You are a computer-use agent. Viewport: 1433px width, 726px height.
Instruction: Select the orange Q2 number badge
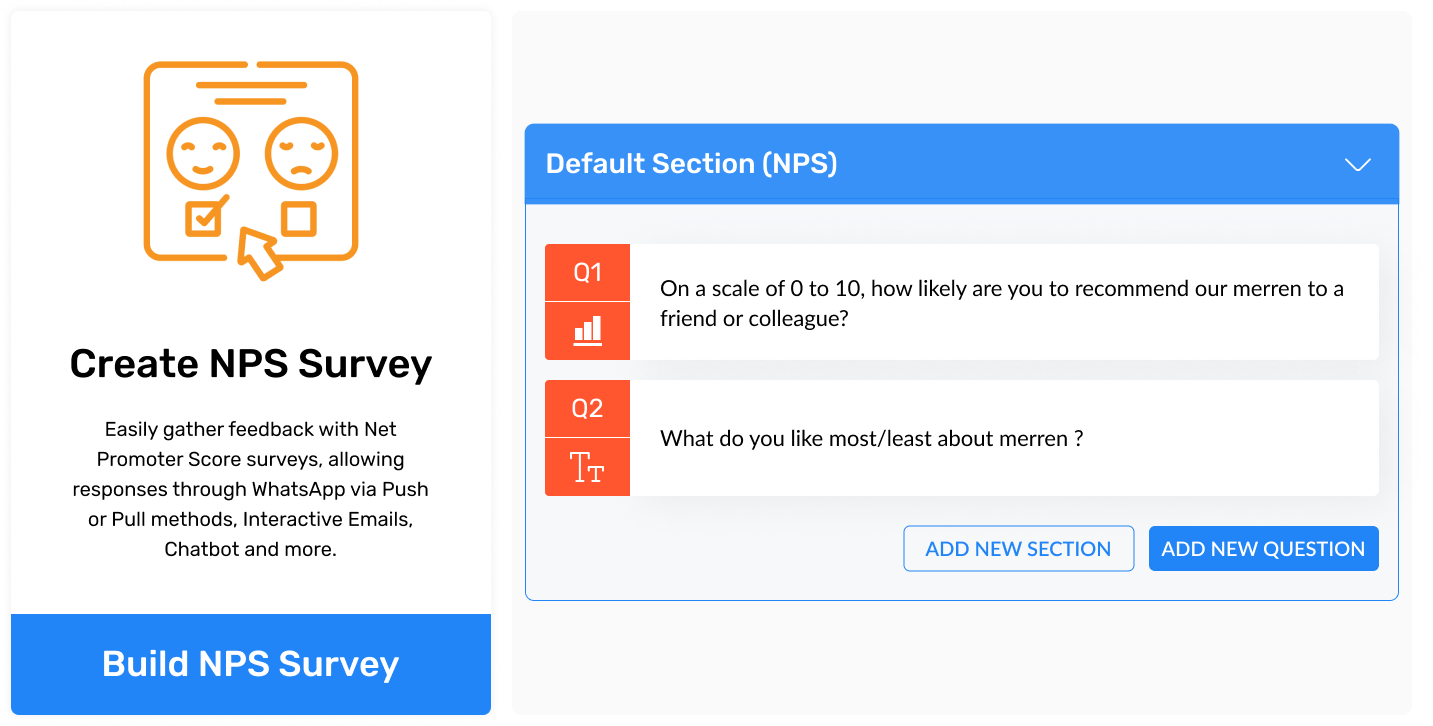[x=587, y=409]
